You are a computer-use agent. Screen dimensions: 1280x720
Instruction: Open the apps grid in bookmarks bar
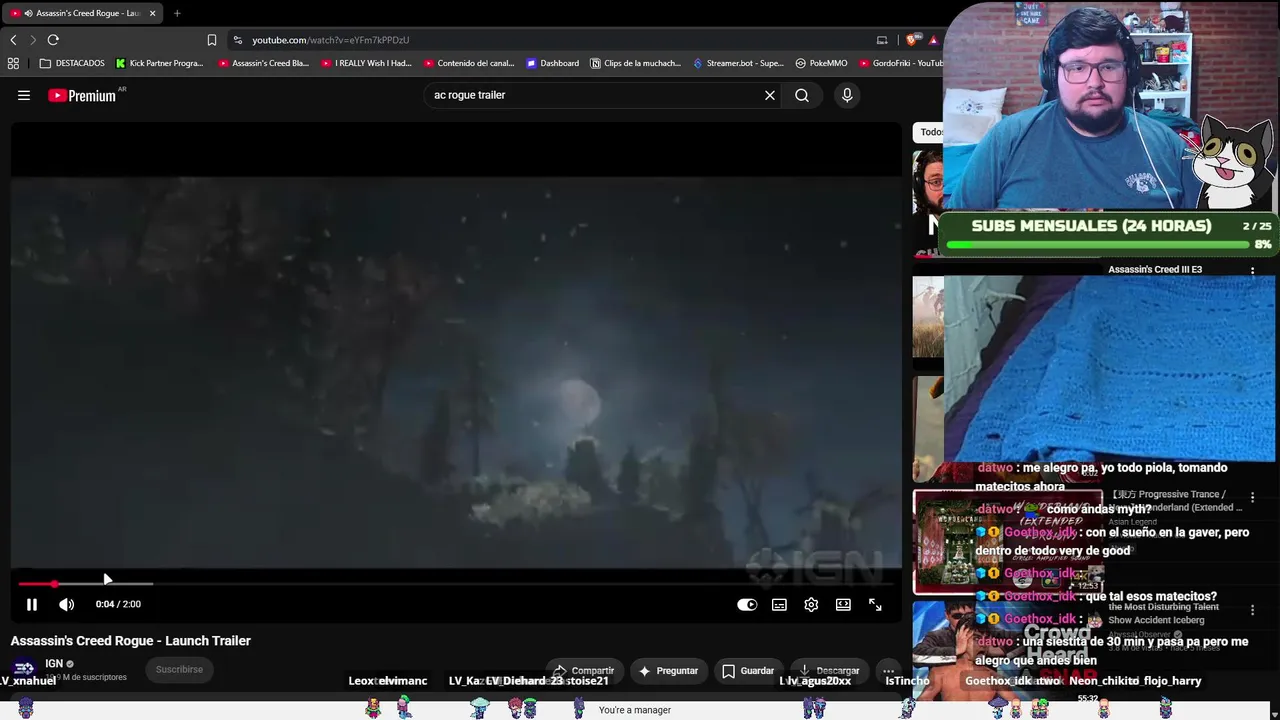[x=13, y=63]
